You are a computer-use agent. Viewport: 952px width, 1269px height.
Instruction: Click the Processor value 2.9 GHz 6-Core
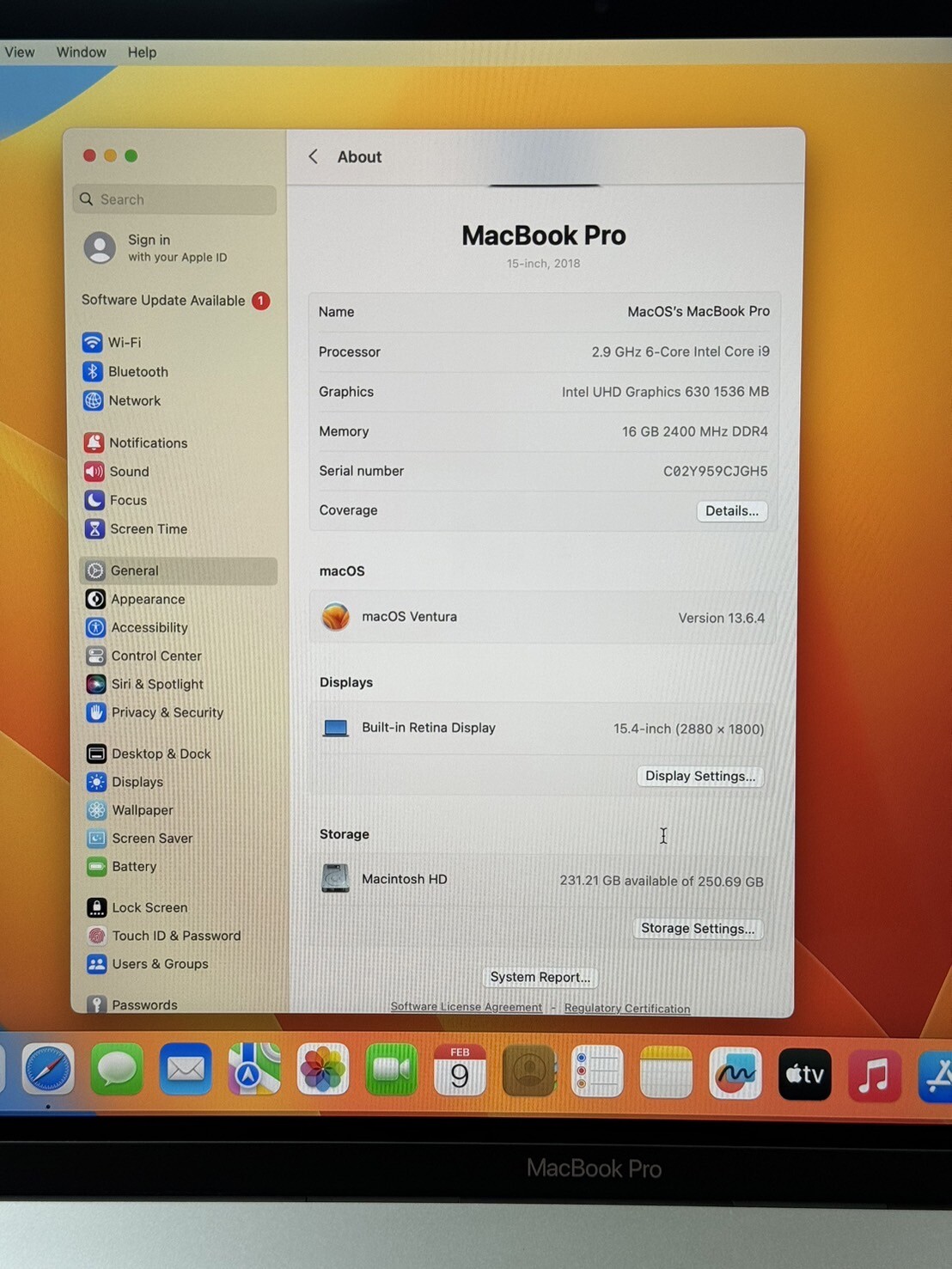[680, 351]
